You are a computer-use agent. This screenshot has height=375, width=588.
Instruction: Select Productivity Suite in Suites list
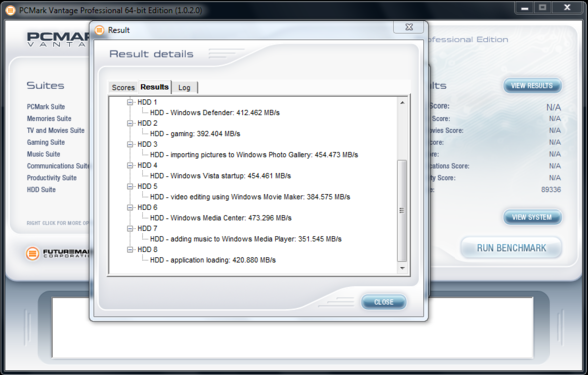click(x=52, y=178)
